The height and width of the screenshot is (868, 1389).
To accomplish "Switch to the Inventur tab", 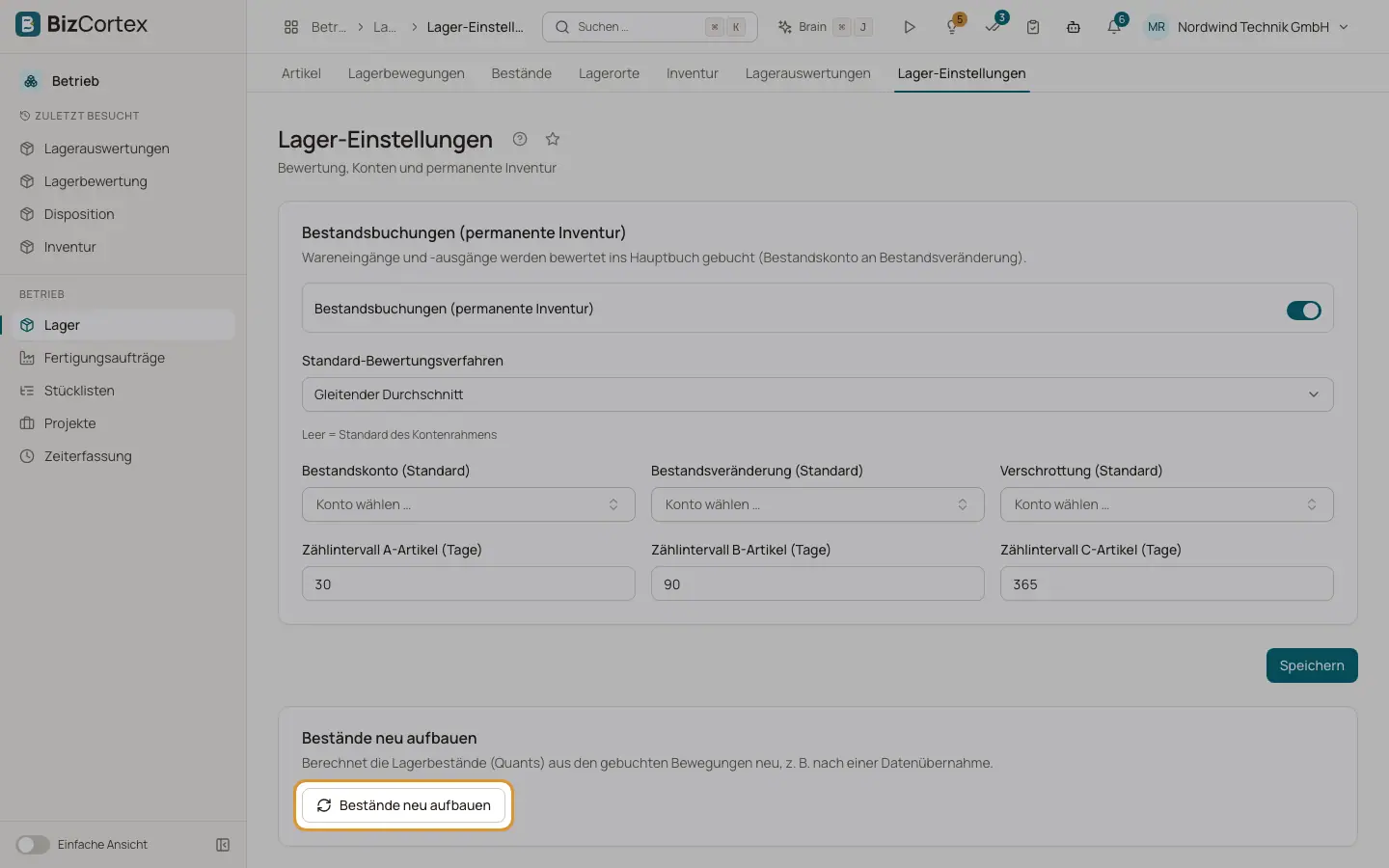I will (x=693, y=73).
